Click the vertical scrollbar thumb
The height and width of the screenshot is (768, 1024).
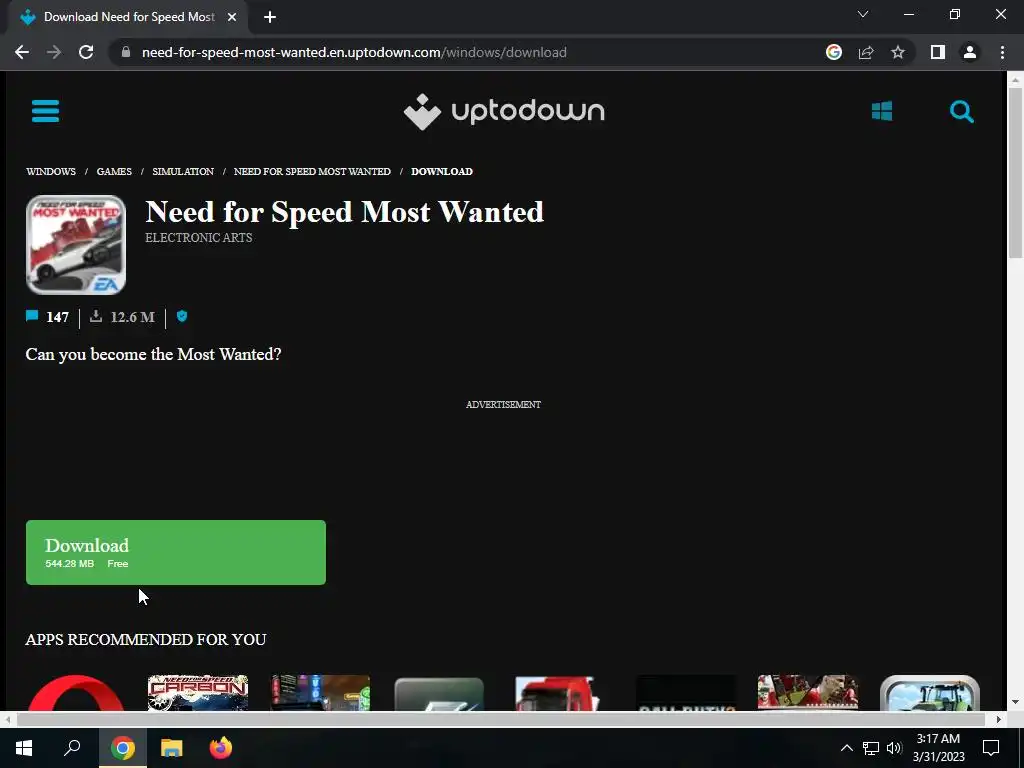pos(1015,172)
